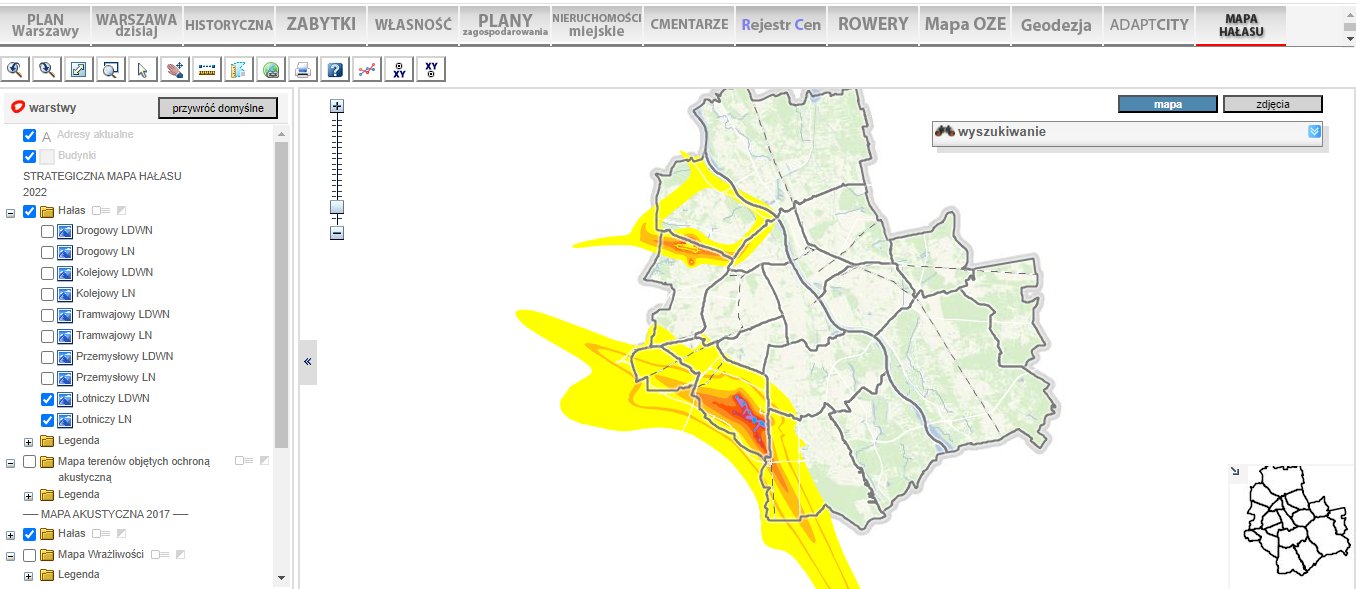Click the warstwy panel logo icon
This screenshot has width=1356, height=589.
[x=17, y=107]
